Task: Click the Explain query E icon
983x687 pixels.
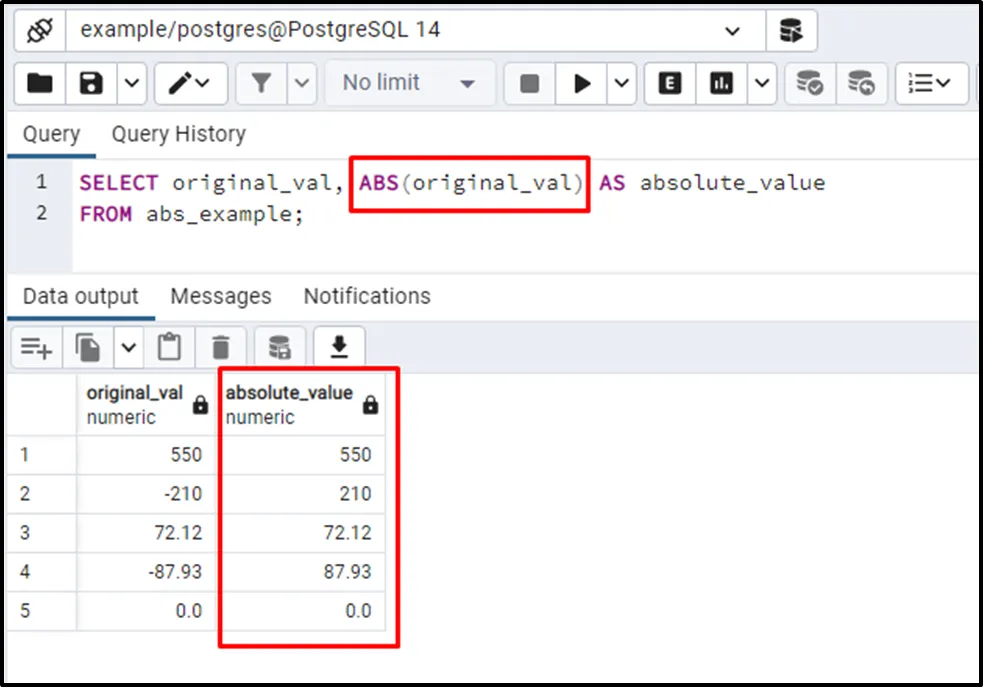Action: 670,84
